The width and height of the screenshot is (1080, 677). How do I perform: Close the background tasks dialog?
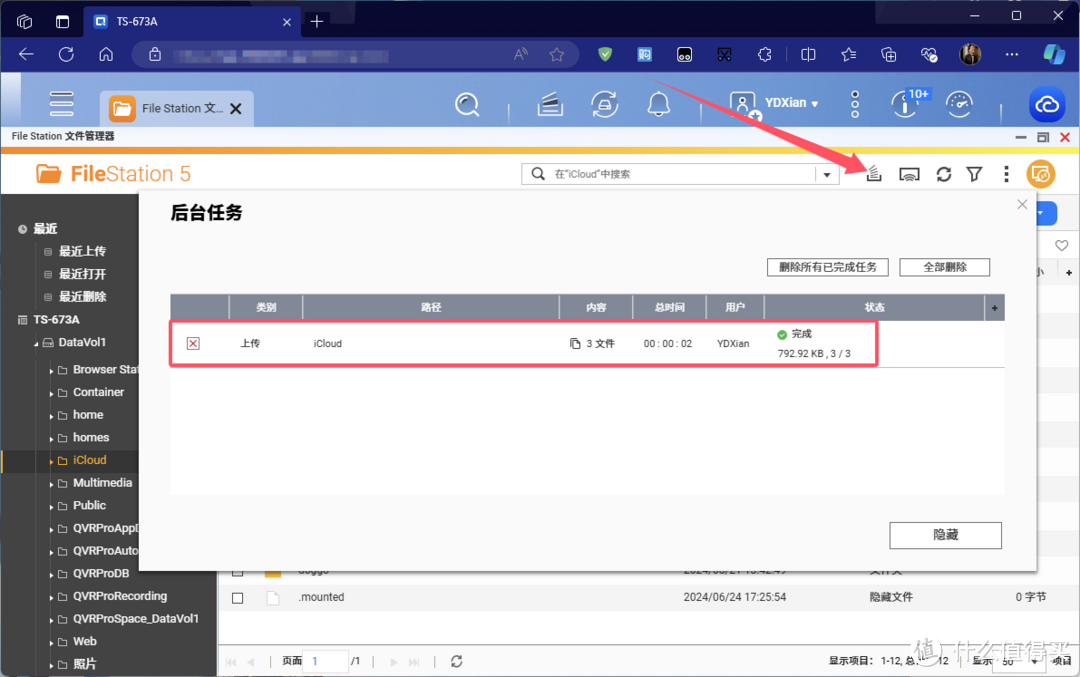point(1021,204)
